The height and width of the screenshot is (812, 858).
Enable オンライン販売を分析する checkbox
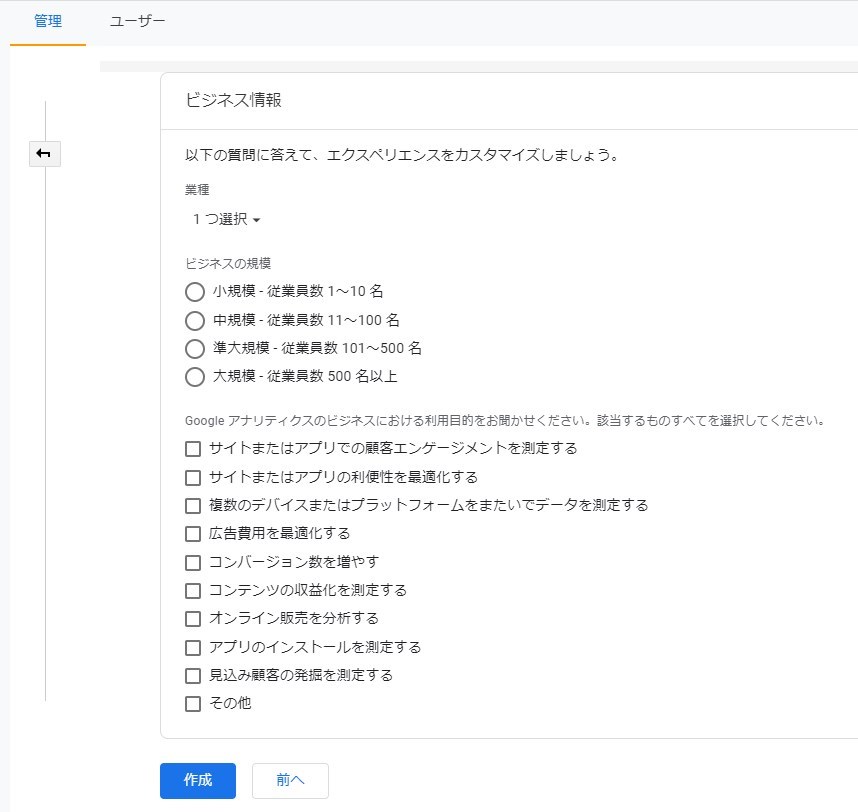pos(192,618)
